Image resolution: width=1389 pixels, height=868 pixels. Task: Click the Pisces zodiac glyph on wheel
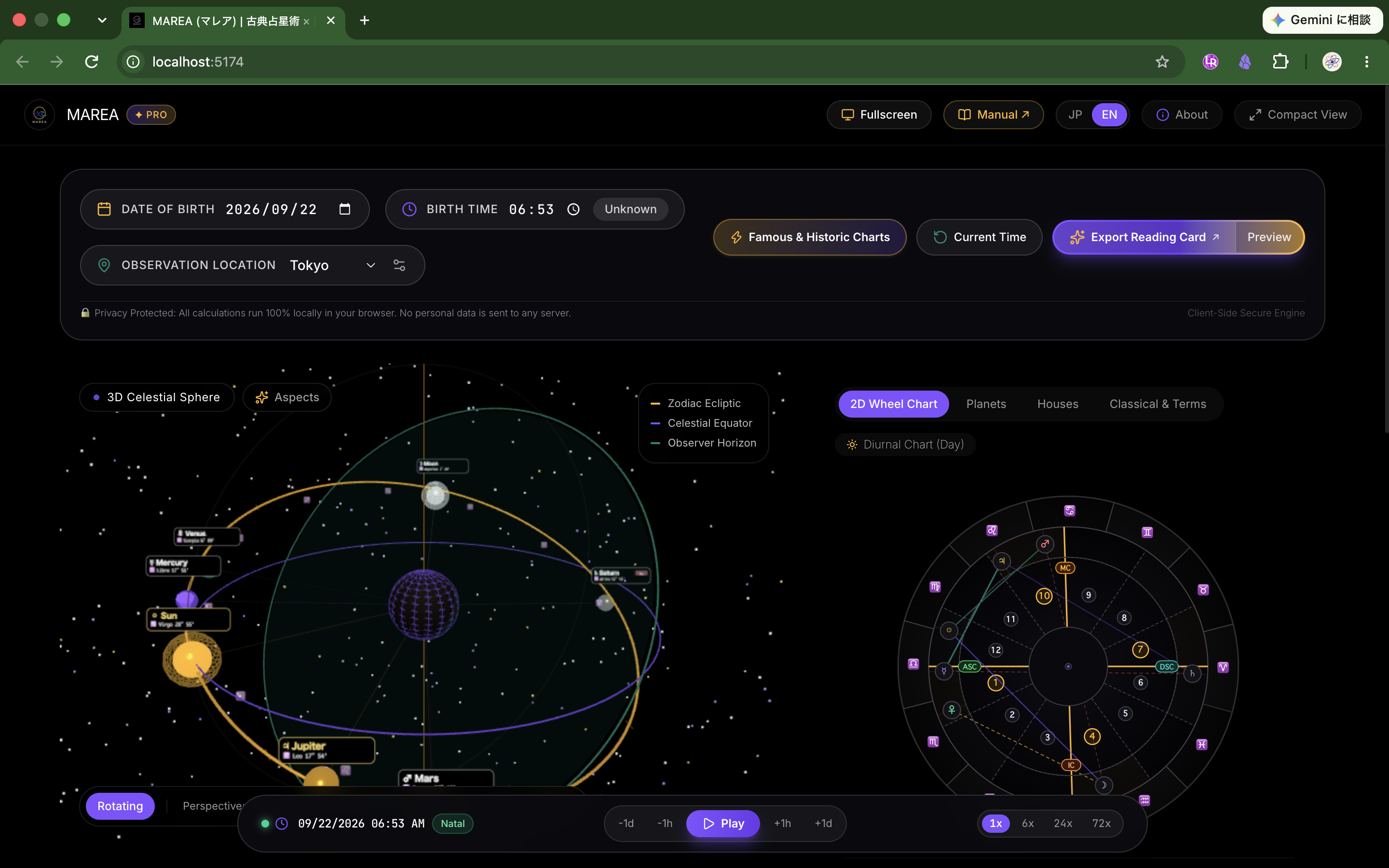1201,745
